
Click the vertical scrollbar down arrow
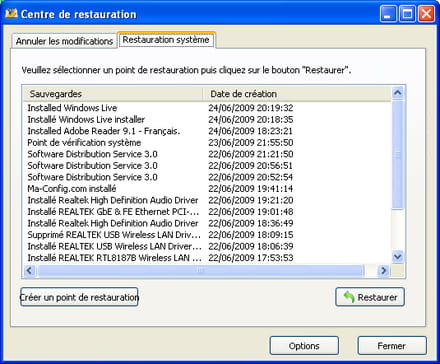(x=397, y=257)
